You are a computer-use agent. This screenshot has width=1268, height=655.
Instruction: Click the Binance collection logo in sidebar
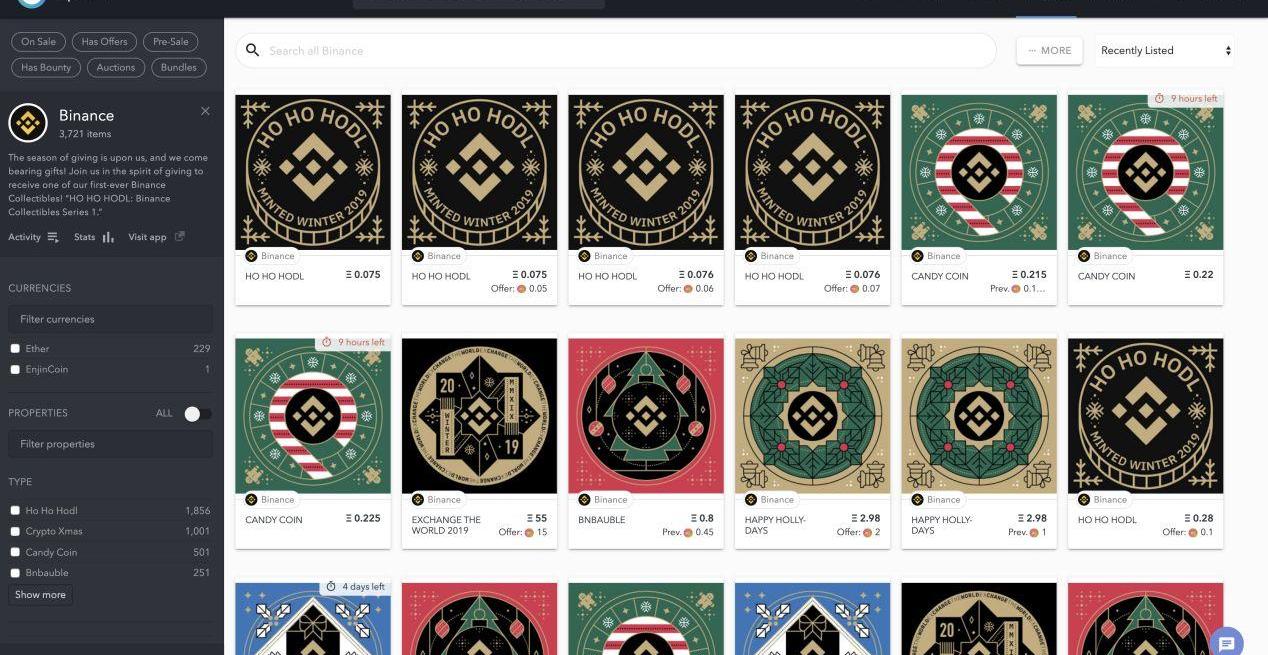click(28, 123)
